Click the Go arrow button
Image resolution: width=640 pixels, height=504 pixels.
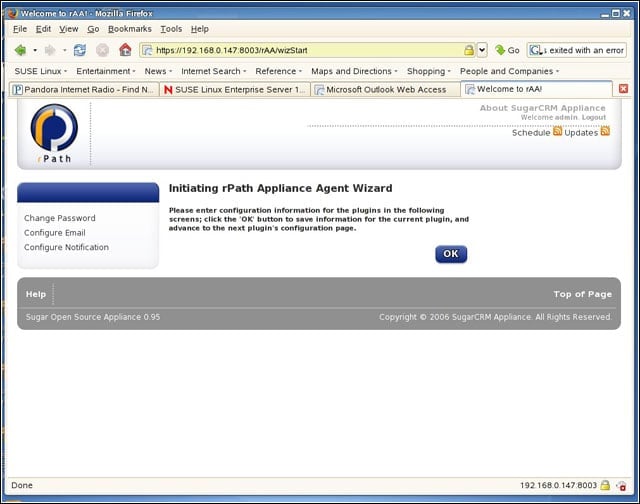tap(507, 50)
